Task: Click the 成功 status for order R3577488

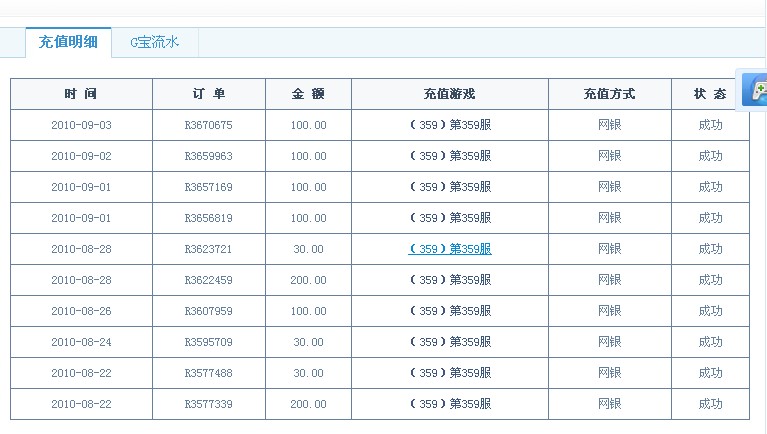Action: [710, 373]
